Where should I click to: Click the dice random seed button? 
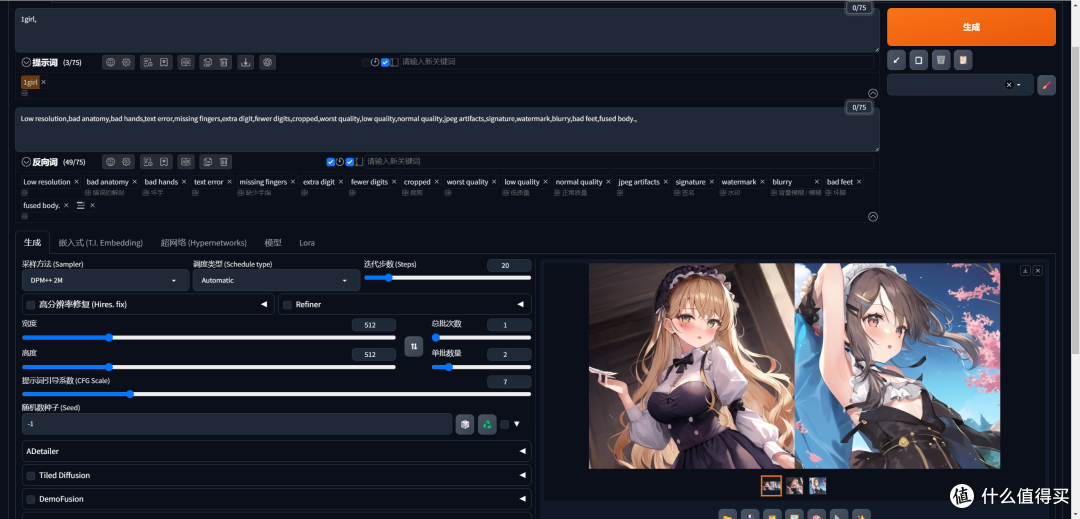[465, 424]
